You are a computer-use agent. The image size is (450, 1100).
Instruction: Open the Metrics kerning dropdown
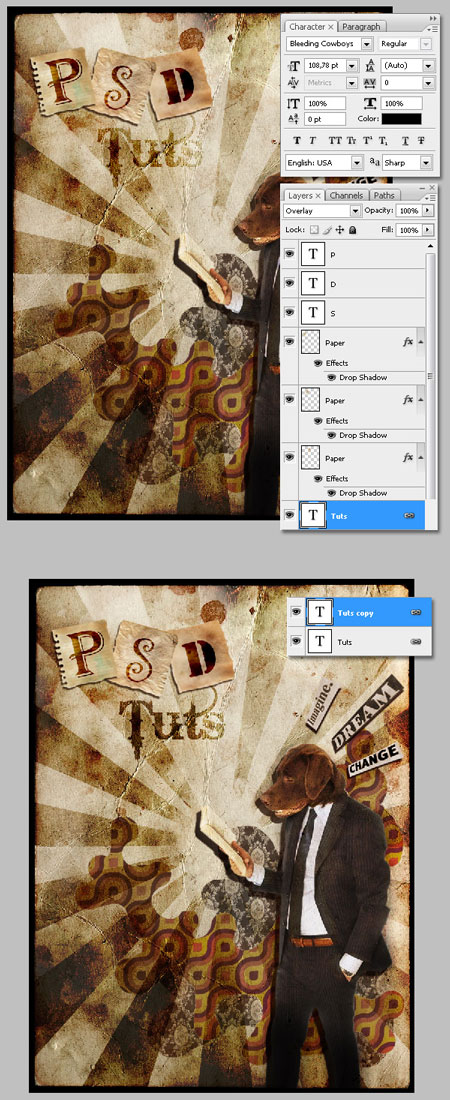(352, 83)
